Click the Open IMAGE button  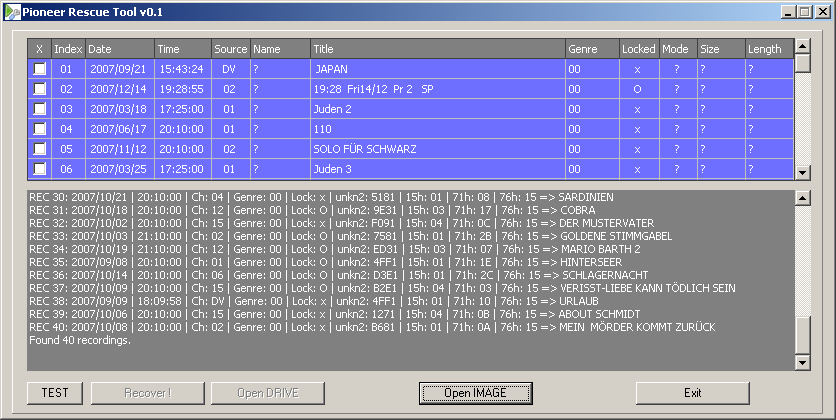pos(476,393)
